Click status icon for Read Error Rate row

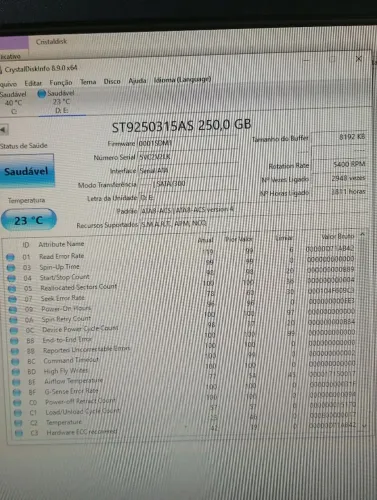(x=10, y=257)
